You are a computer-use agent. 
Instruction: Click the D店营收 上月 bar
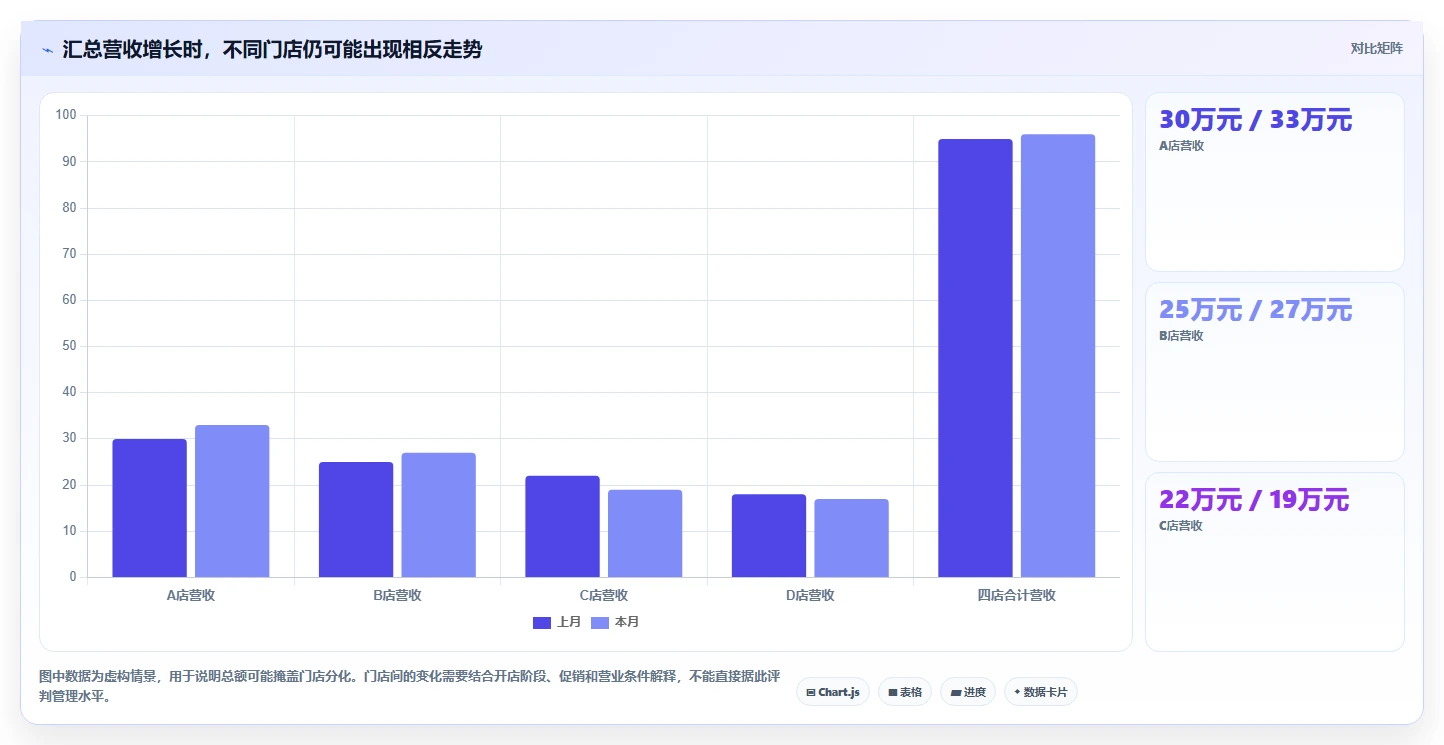tap(769, 536)
